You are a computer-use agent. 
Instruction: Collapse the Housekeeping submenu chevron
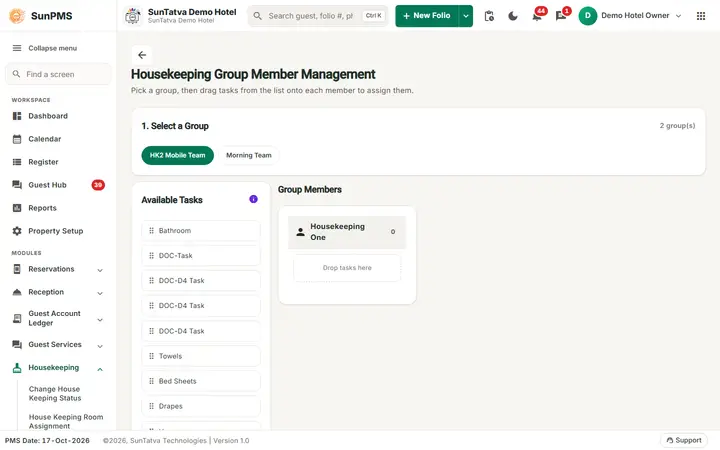point(100,369)
